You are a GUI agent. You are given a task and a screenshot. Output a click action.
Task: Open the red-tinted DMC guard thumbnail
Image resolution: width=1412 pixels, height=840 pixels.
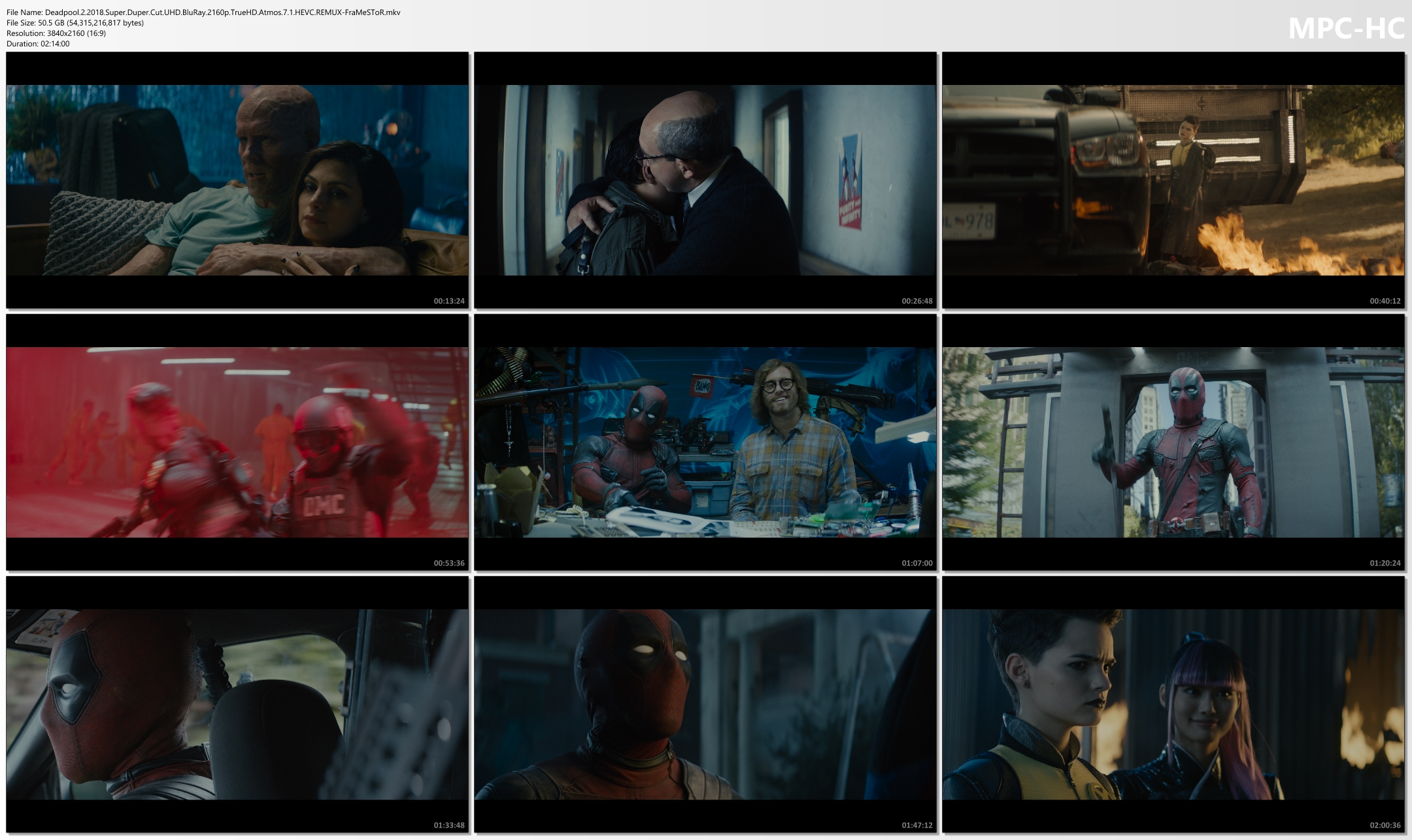237,442
